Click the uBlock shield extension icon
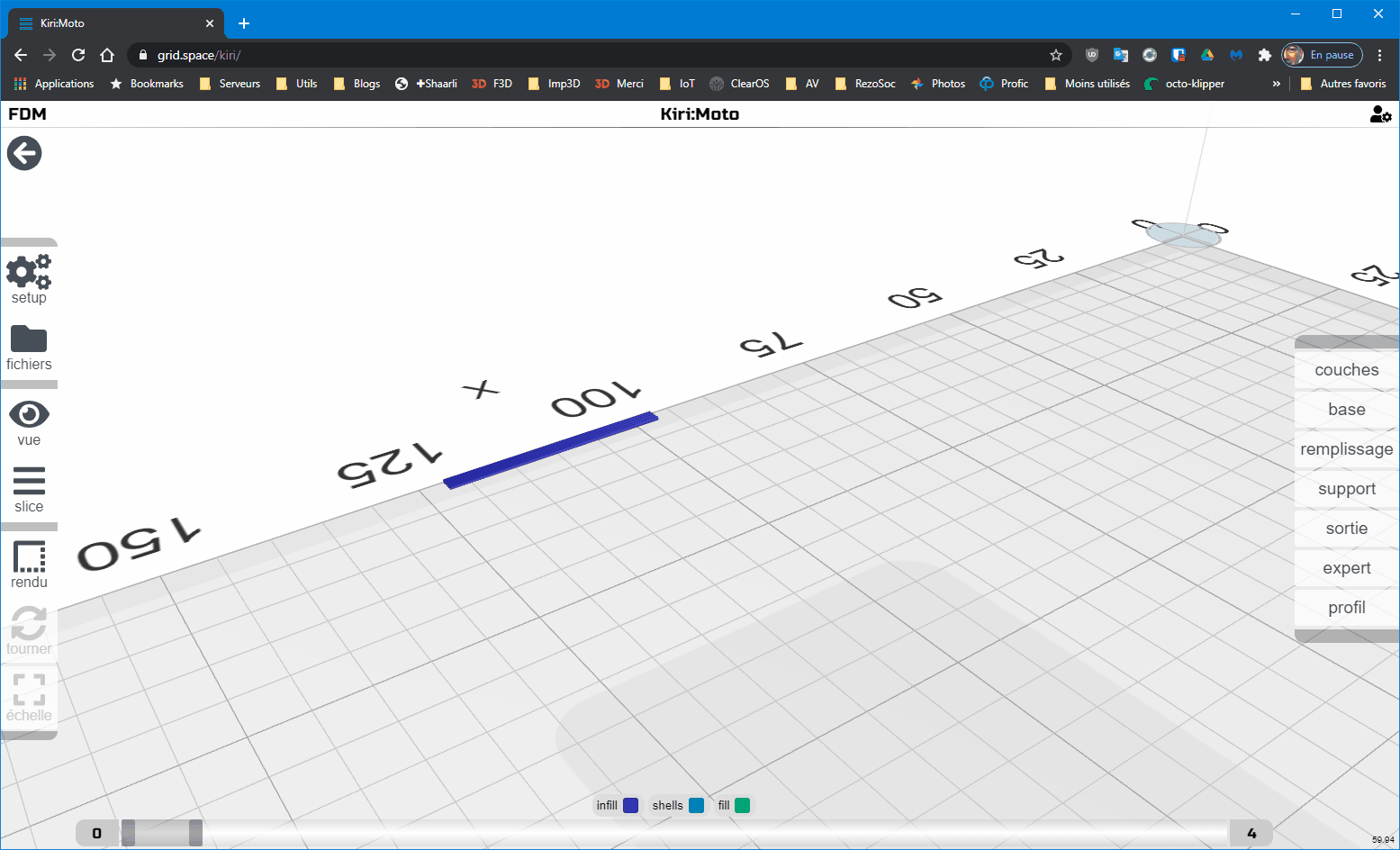The width and height of the screenshot is (1400, 850). tap(1092, 55)
